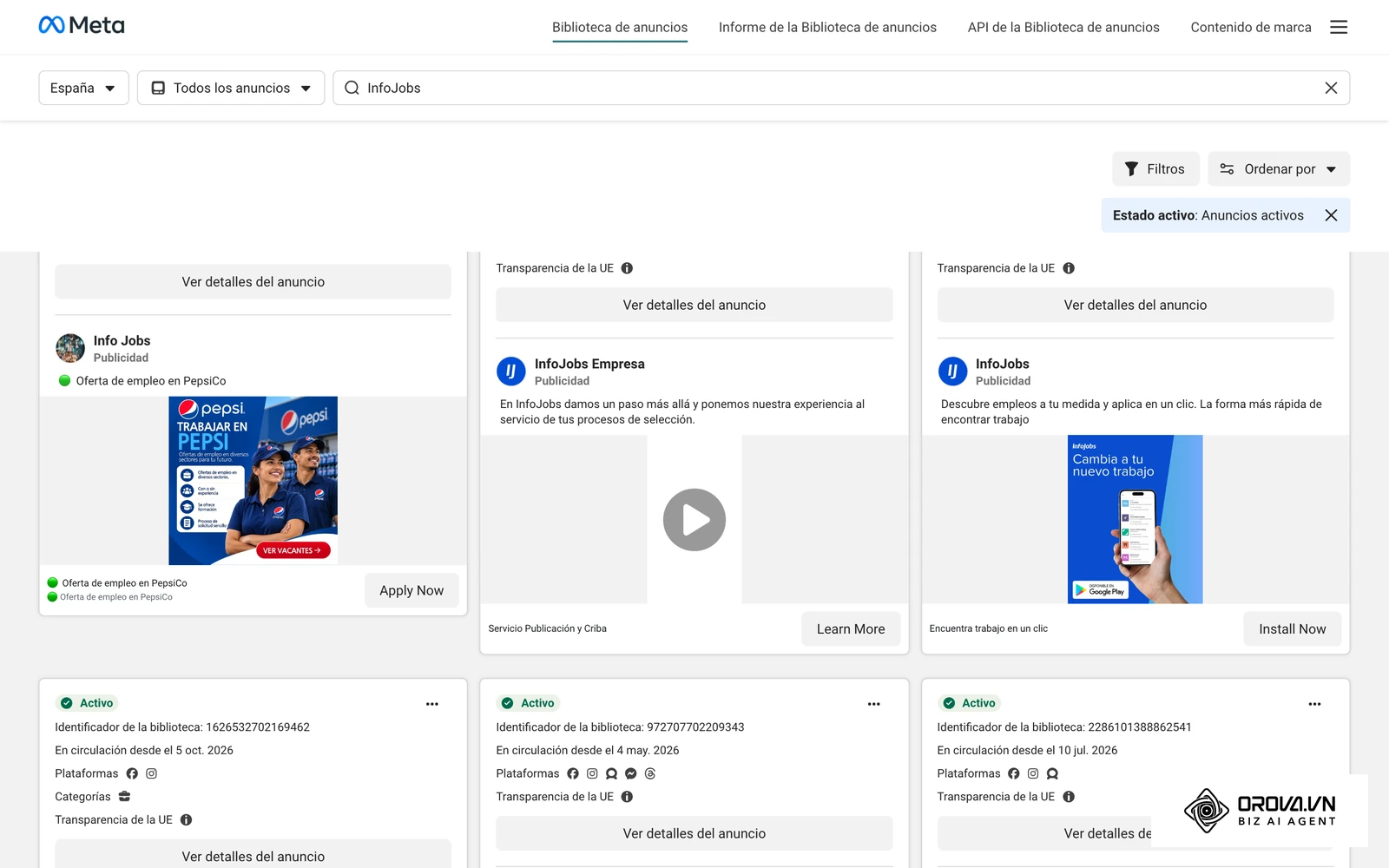This screenshot has height=868, width=1389.
Task: Click Activo status badge on ad 2286101388862541
Action: click(970, 703)
